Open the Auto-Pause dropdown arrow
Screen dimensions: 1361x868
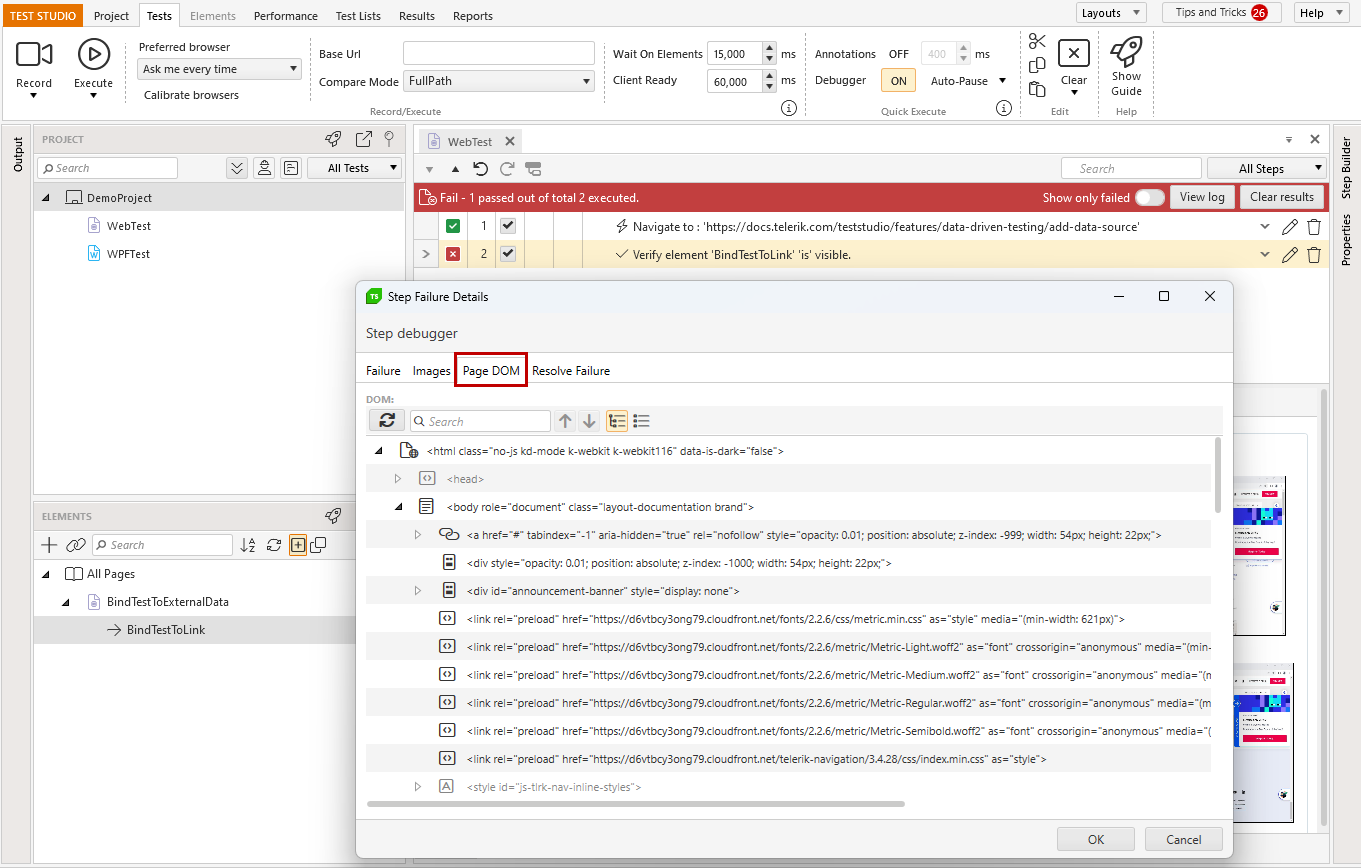[1003, 81]
